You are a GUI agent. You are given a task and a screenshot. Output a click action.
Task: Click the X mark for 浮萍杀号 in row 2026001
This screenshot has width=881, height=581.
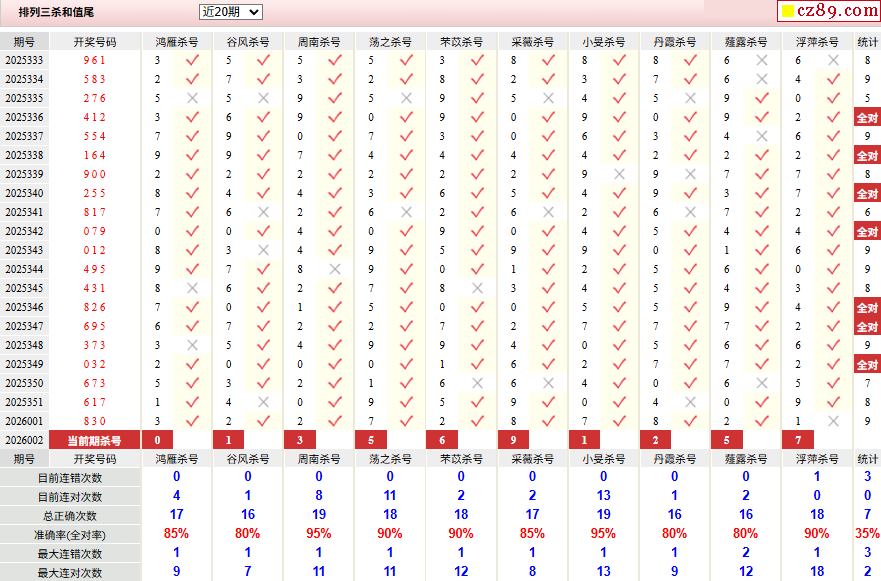833,421
